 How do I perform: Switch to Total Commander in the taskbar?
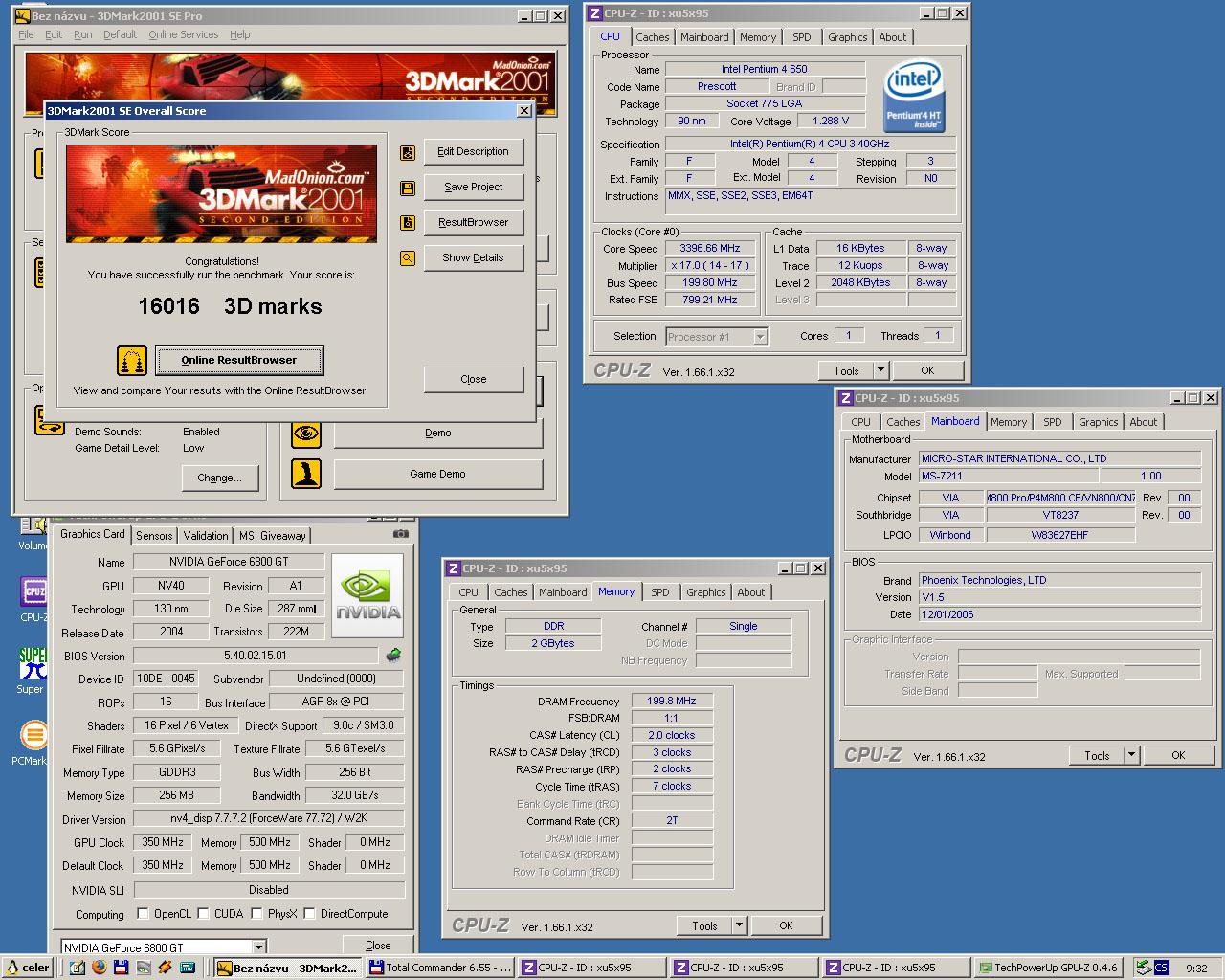(x=441, y=968)
